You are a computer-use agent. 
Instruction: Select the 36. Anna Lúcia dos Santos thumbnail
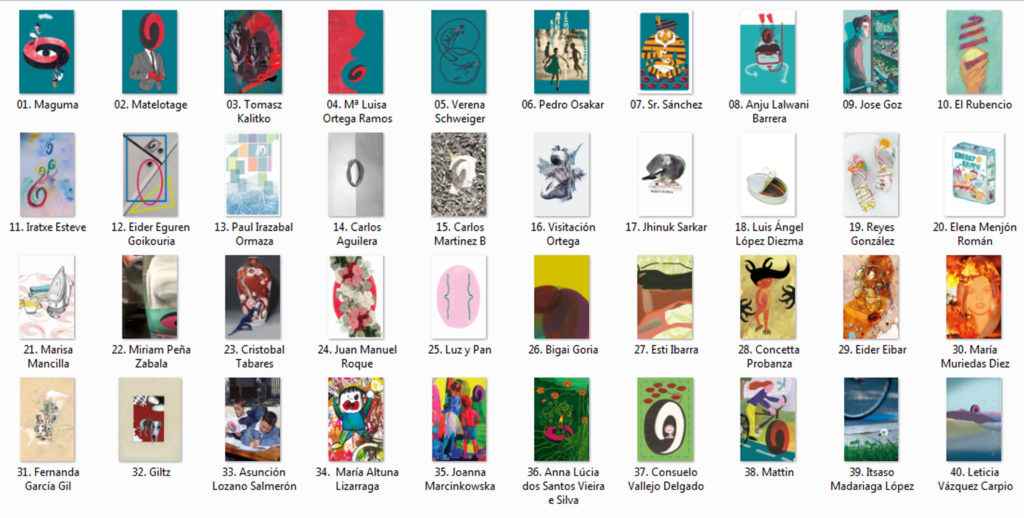562,420
